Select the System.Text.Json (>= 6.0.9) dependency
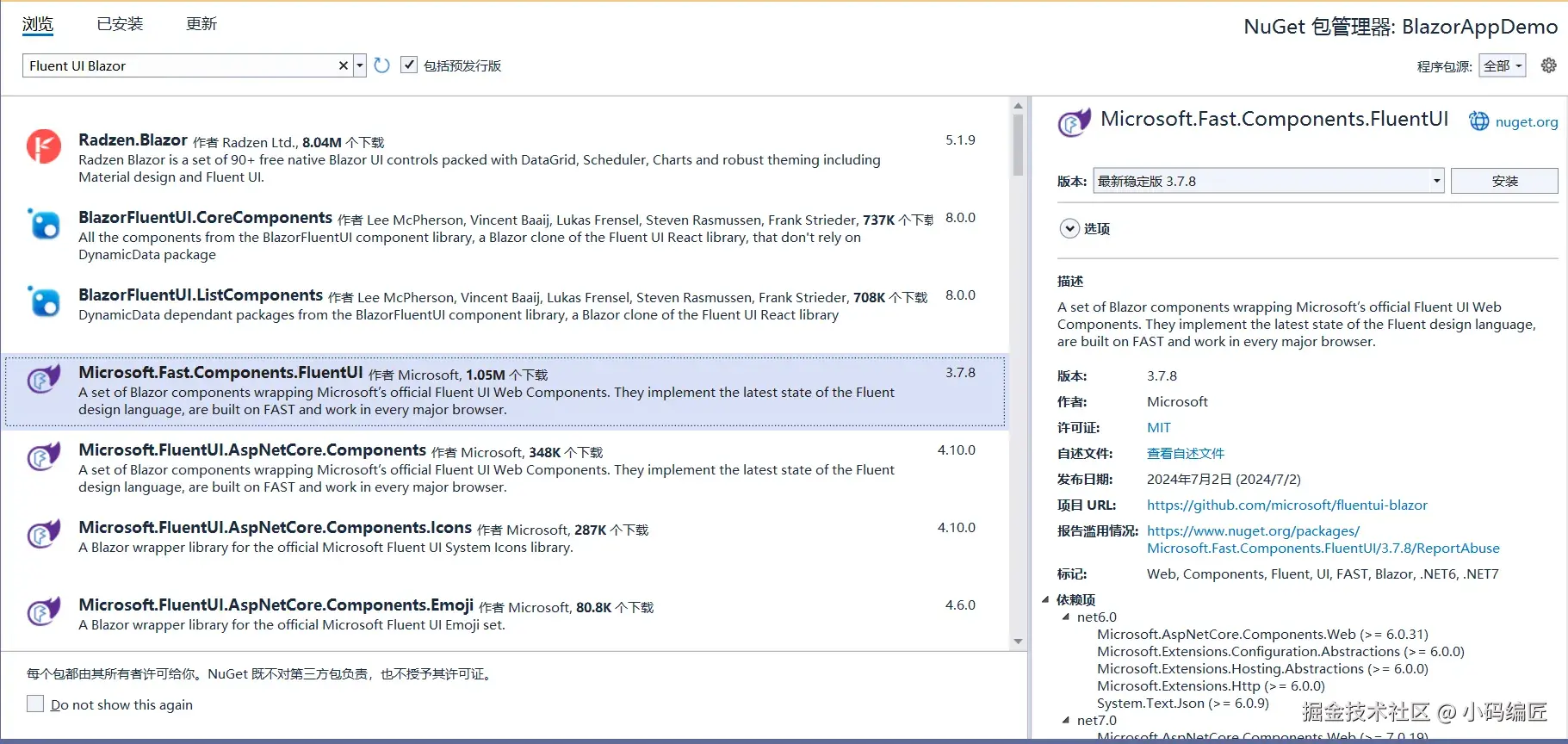Viewport: 1568px width, 744px height. (1182, 704)
